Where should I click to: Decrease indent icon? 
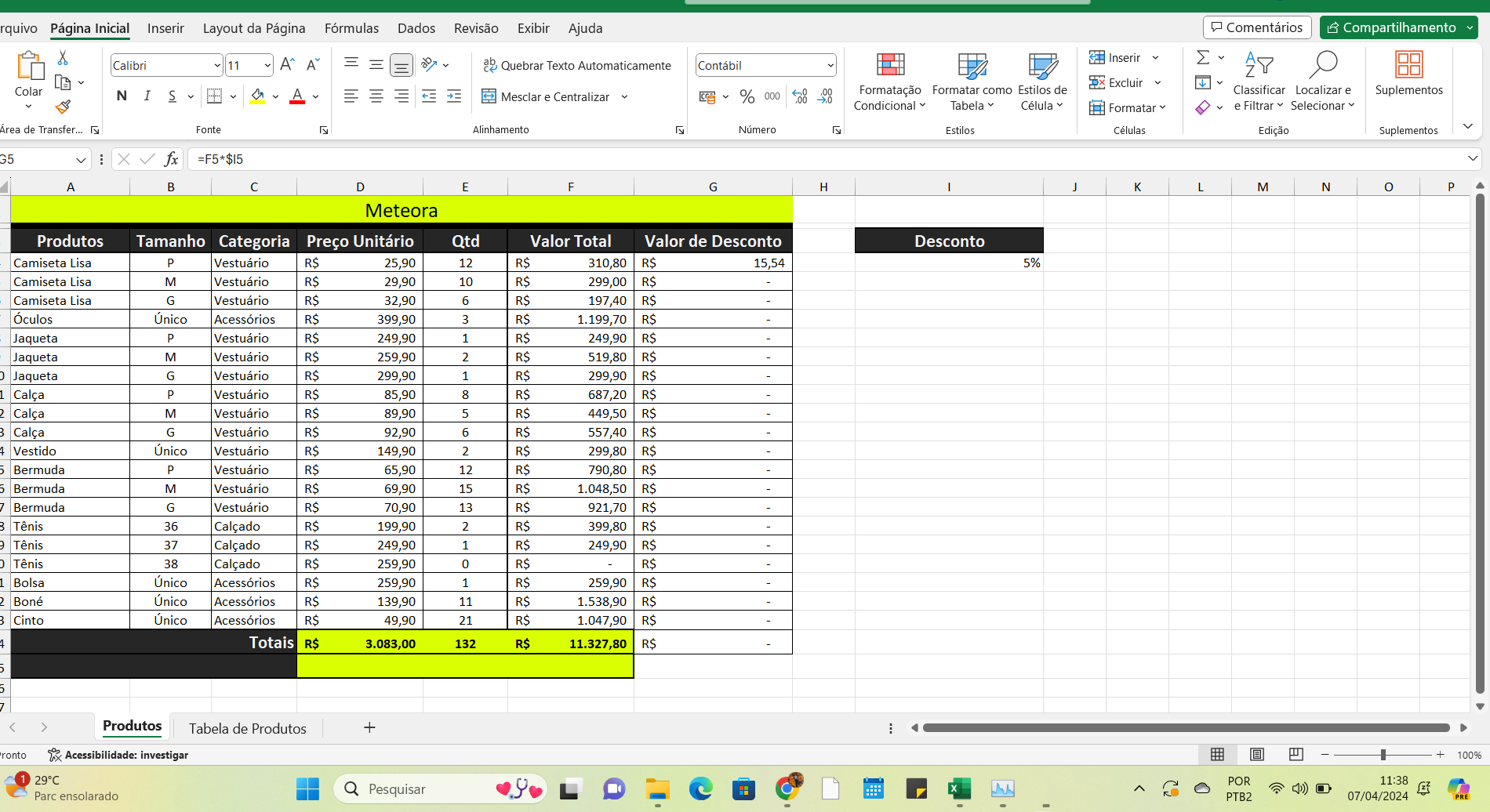click(429, 96)
